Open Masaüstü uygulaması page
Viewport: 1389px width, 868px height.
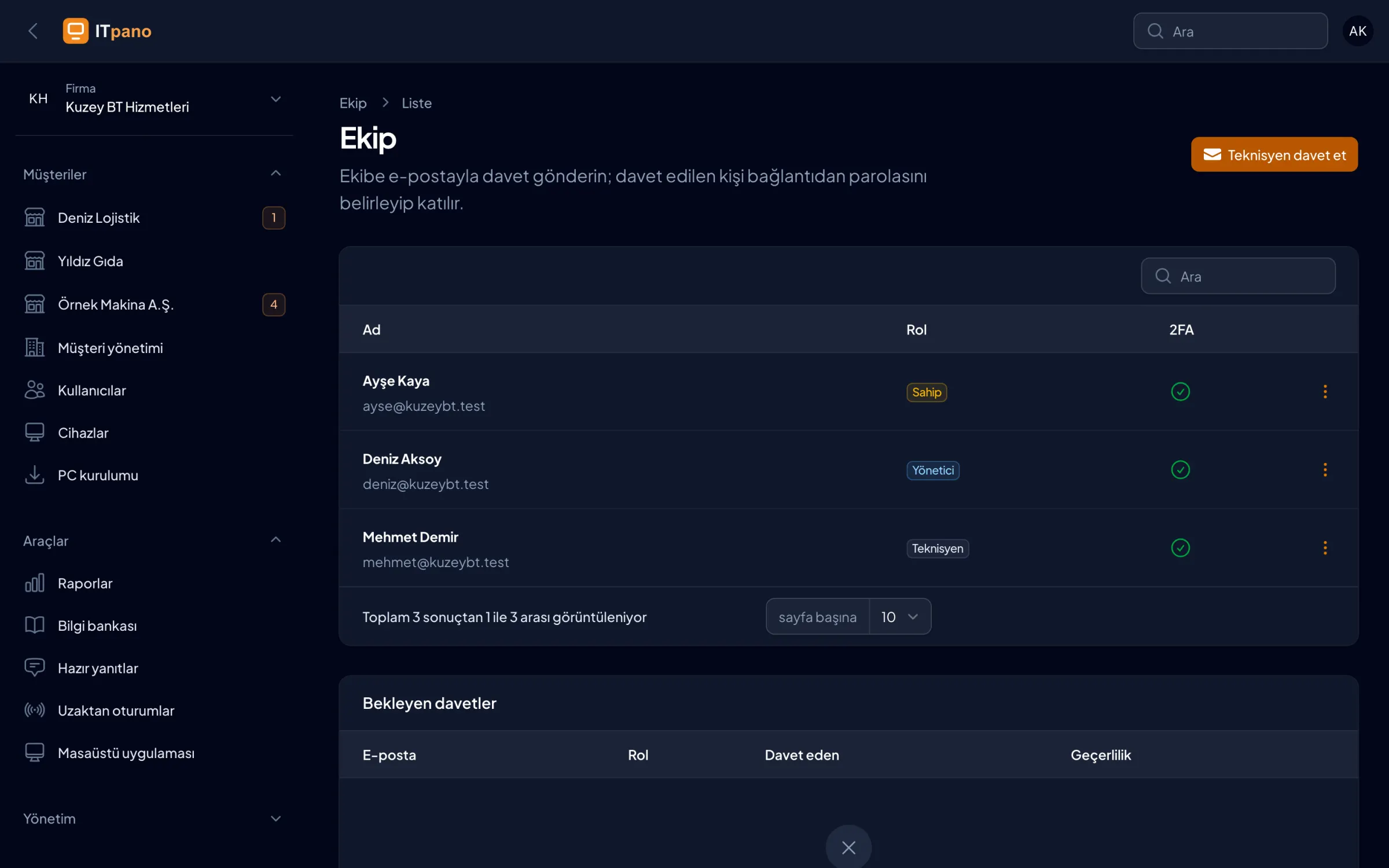pos(155,753)
